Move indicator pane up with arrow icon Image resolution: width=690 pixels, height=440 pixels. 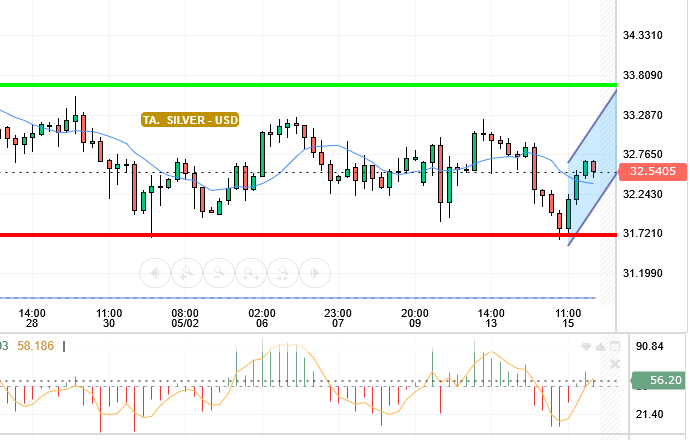(600, 347)
